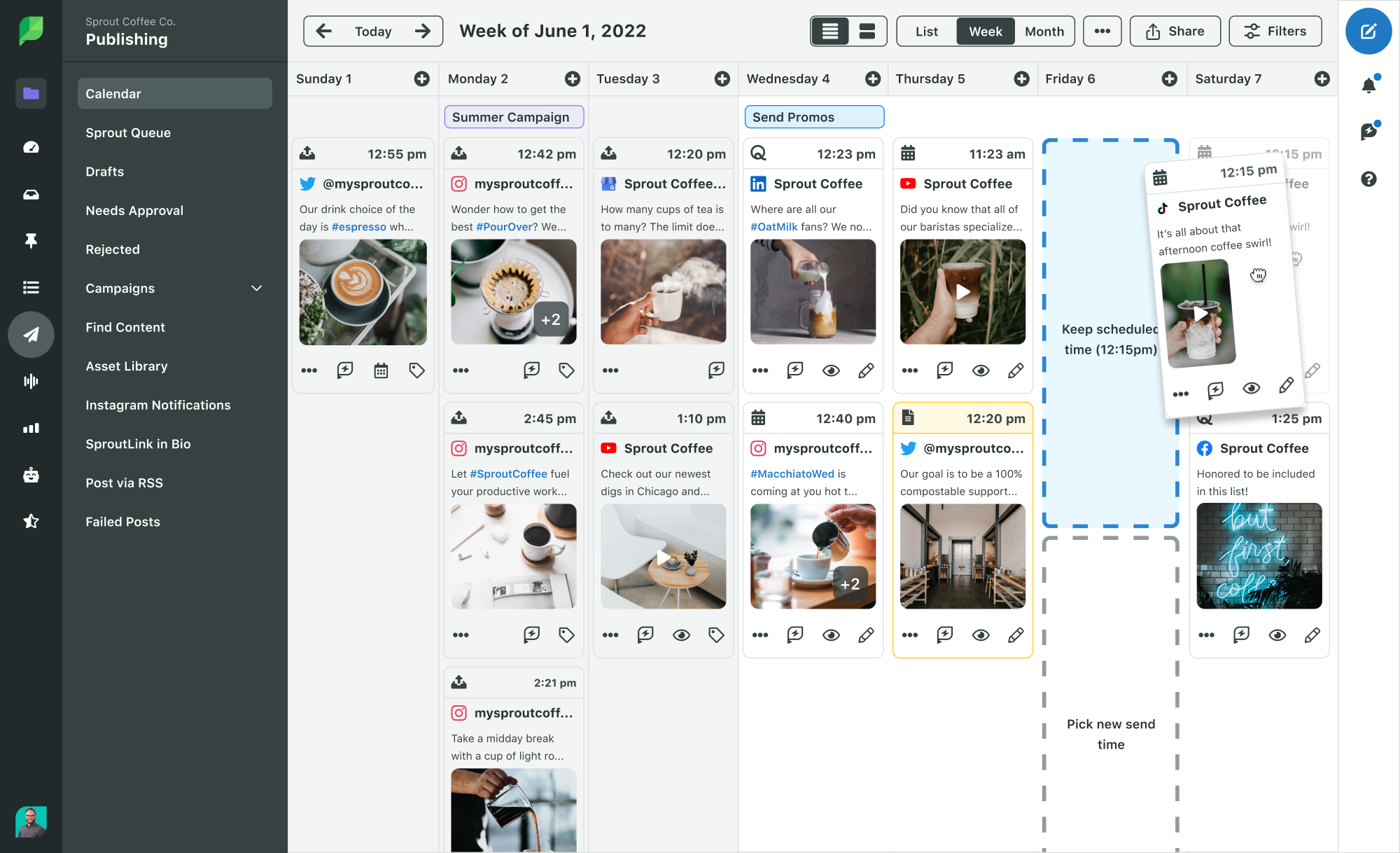Click the three-dot more options icon on Sunday post
Image resolution: width=1400 pixels, height=853 pixels.
pyautogui.click(x=309, y=369)
